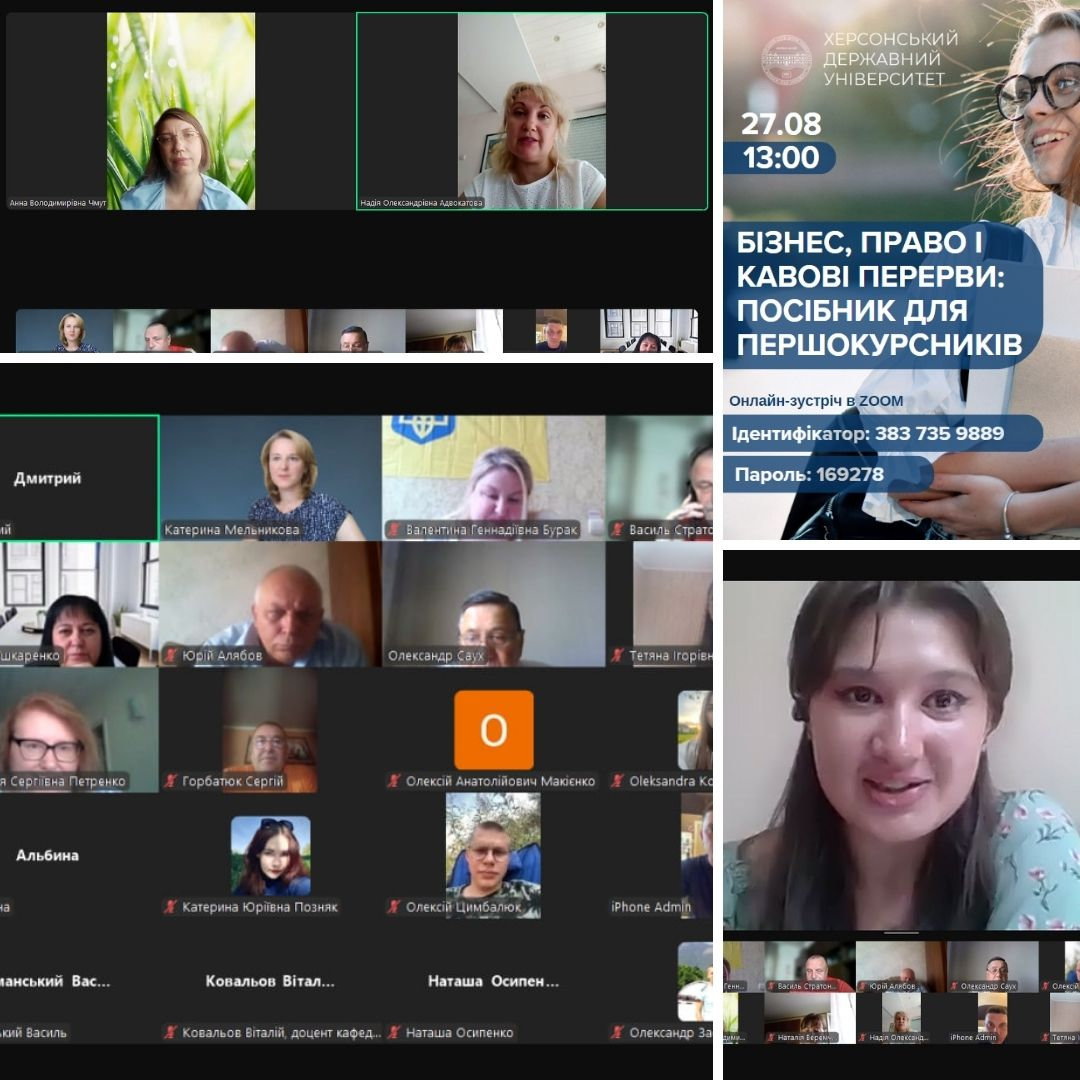The height and width of the screenshot is (1080, 1080).
Task: Click Олексій Цимбалюк profile photo
Action: (x=493, y=856)
